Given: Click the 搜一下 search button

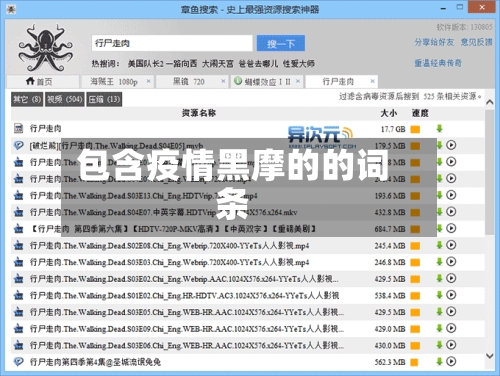Looking at the screenshot, I should [281, 43].
